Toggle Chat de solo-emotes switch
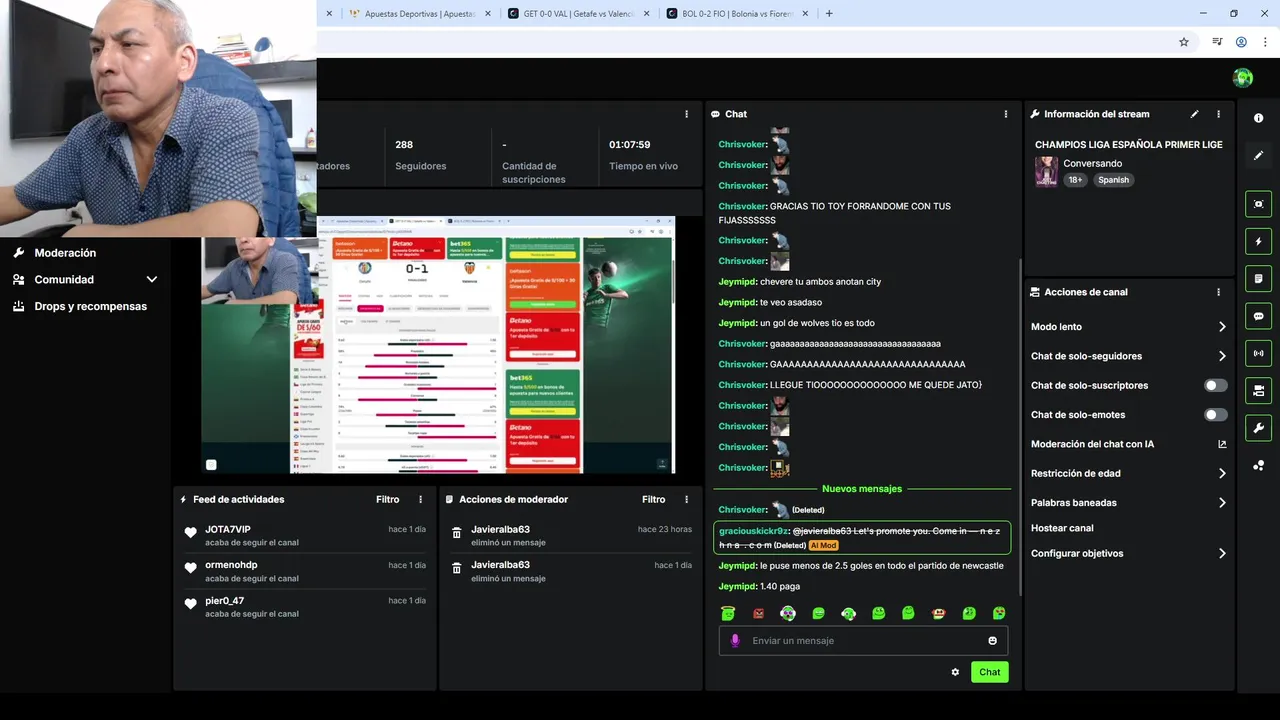The width and height of the screenshot is (1280, 720). click(x=1215, y=414)
